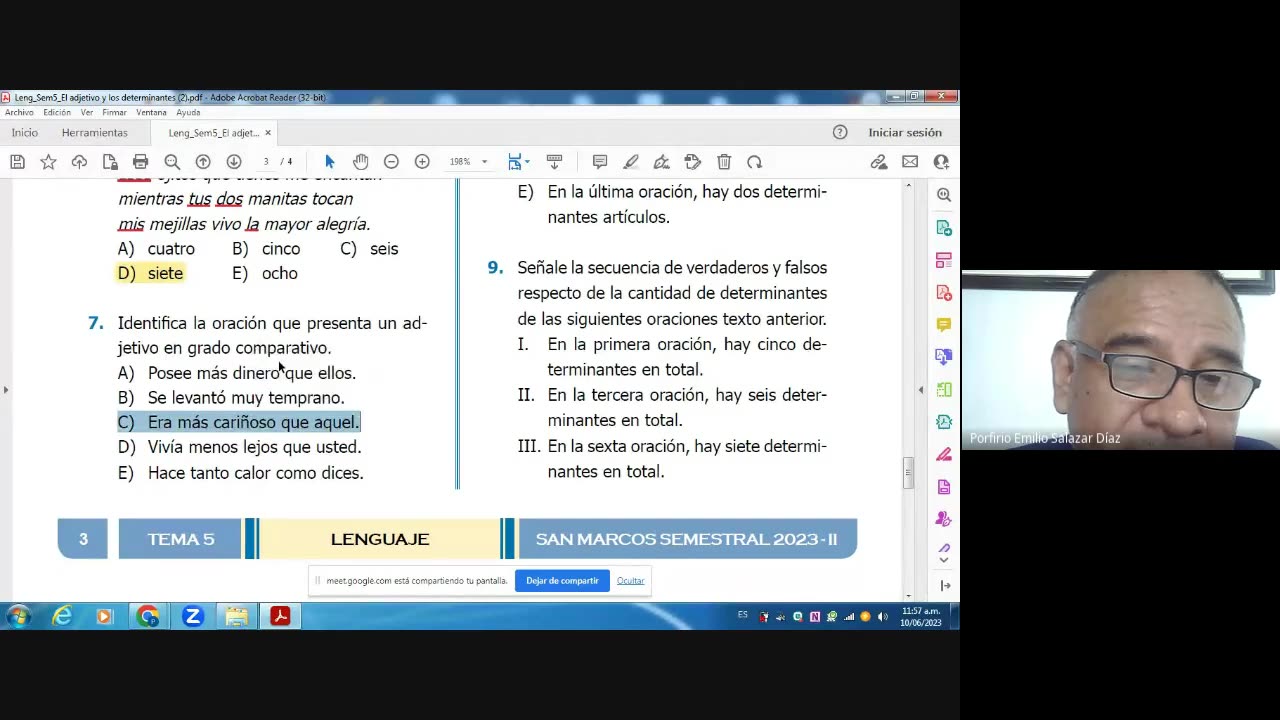Go to the previous page arrow
The height and width of the screenshot is (720, 1280).
click(x=203, y=162)
